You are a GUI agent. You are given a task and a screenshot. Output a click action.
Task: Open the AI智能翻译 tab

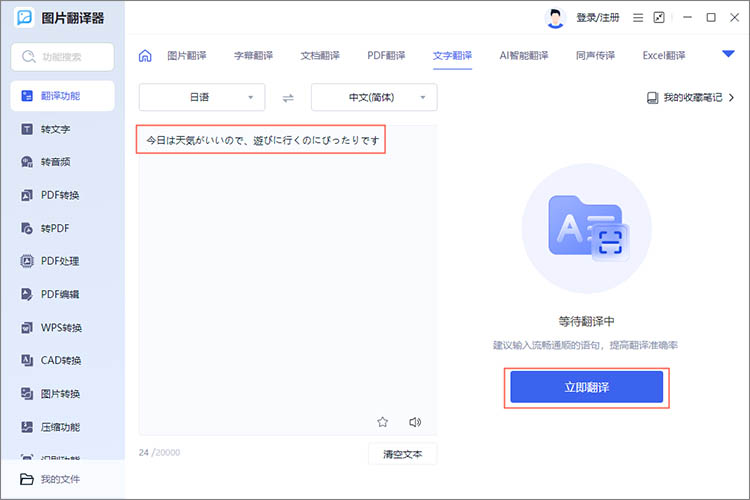(x=524, y=56)
